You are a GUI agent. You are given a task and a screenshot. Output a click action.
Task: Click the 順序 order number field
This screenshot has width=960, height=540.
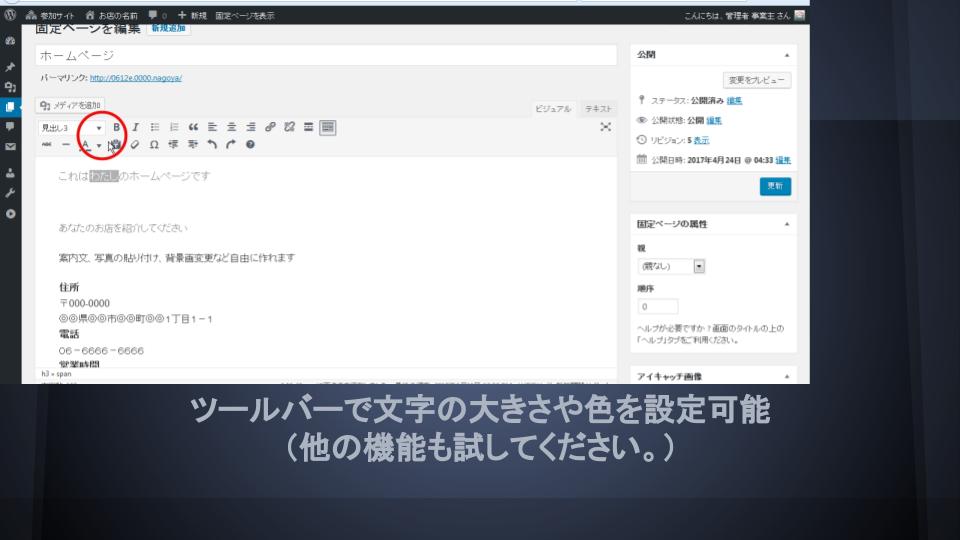click(x=657, y=307)
